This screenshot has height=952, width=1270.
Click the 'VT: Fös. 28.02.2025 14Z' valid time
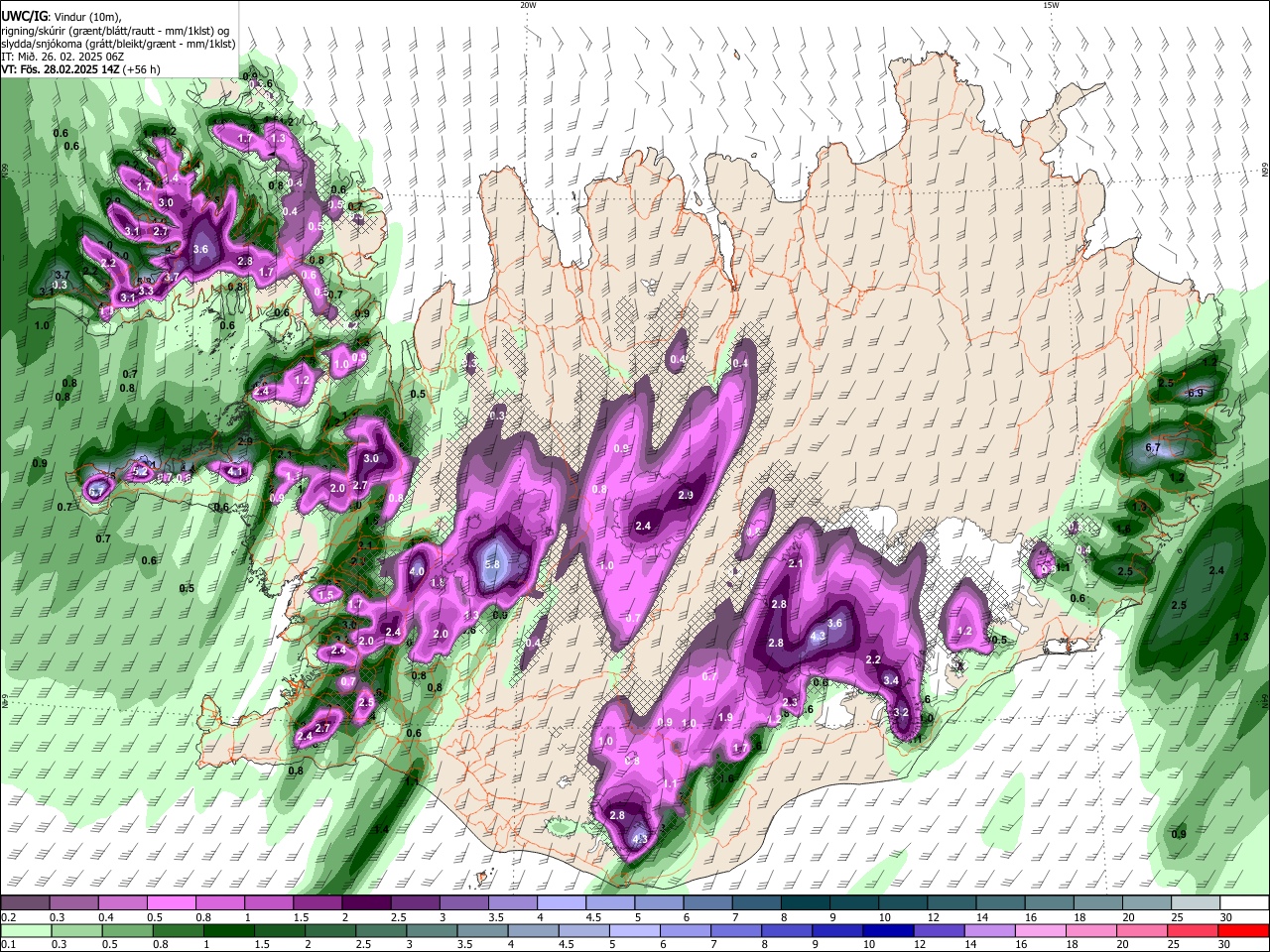click(61, 69)
